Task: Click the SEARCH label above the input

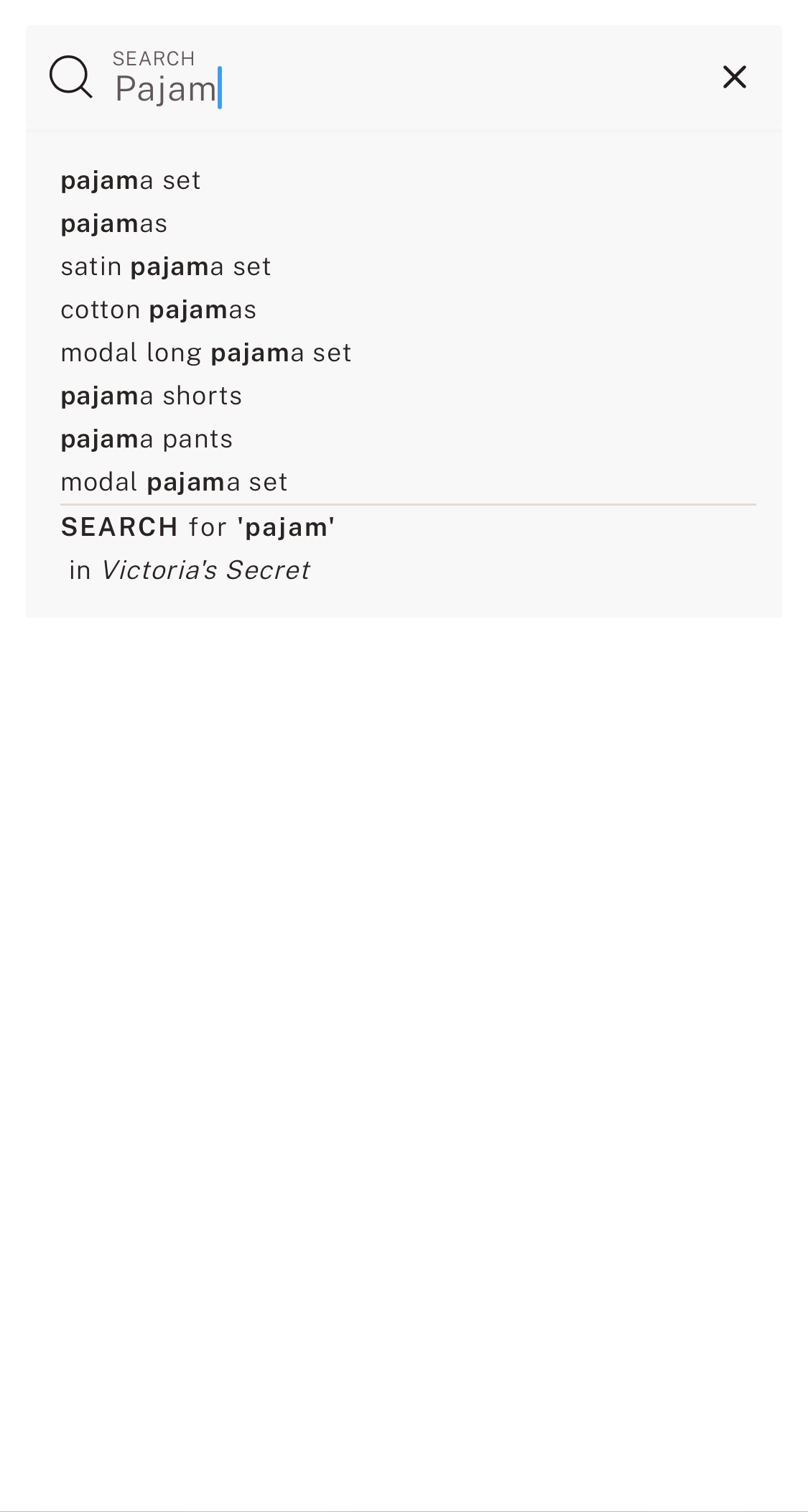Action: (154, 57)
